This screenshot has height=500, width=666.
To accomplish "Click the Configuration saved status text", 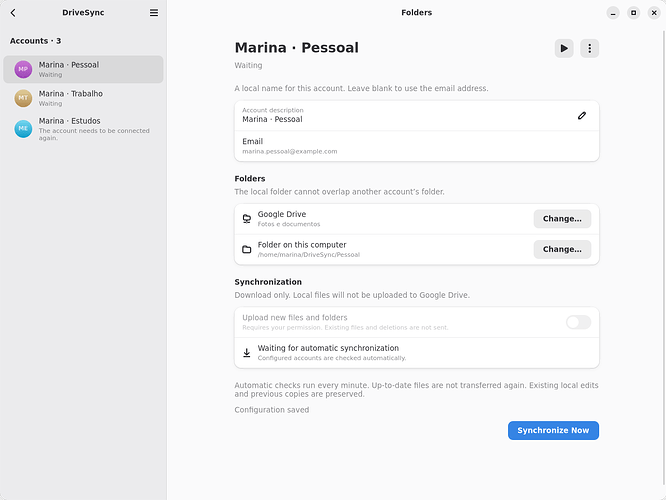I will (272, 410).
